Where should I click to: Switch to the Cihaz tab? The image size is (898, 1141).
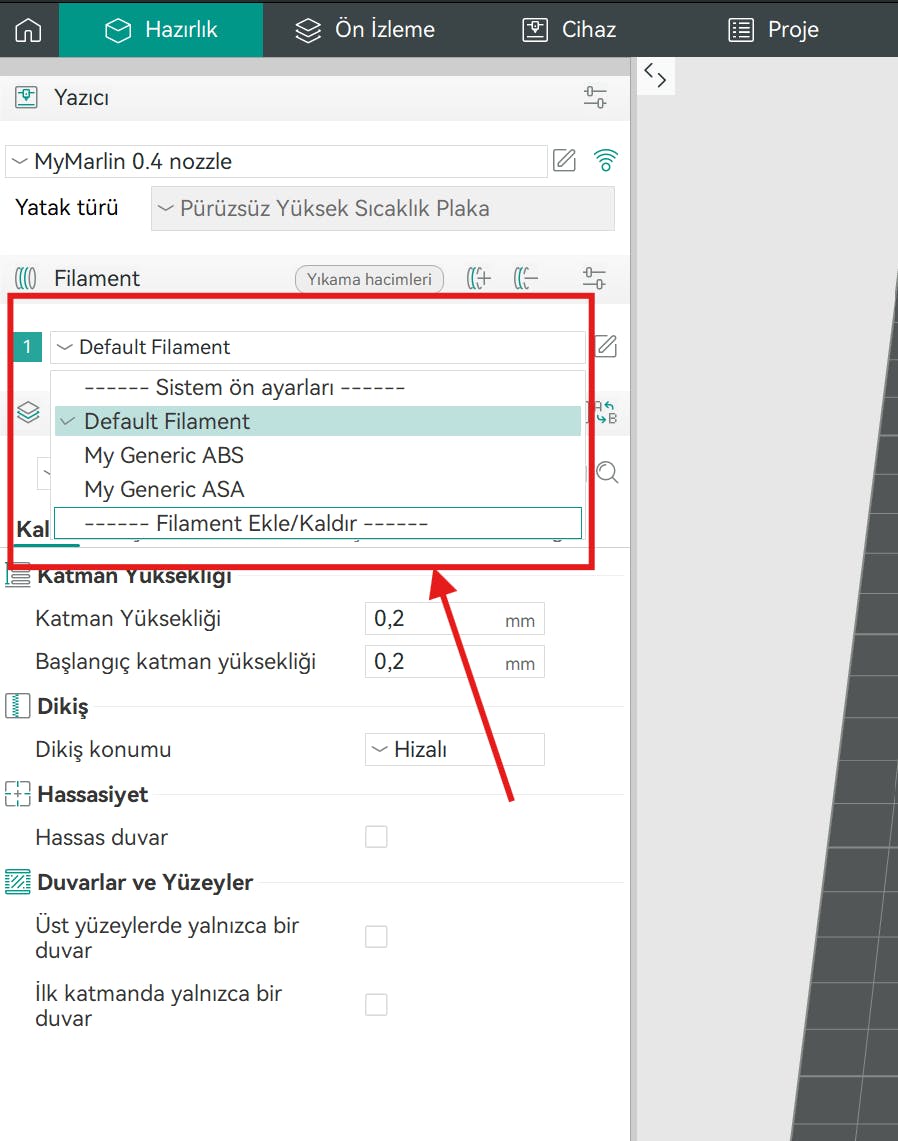pyautogui.click(x=569, y=29)
